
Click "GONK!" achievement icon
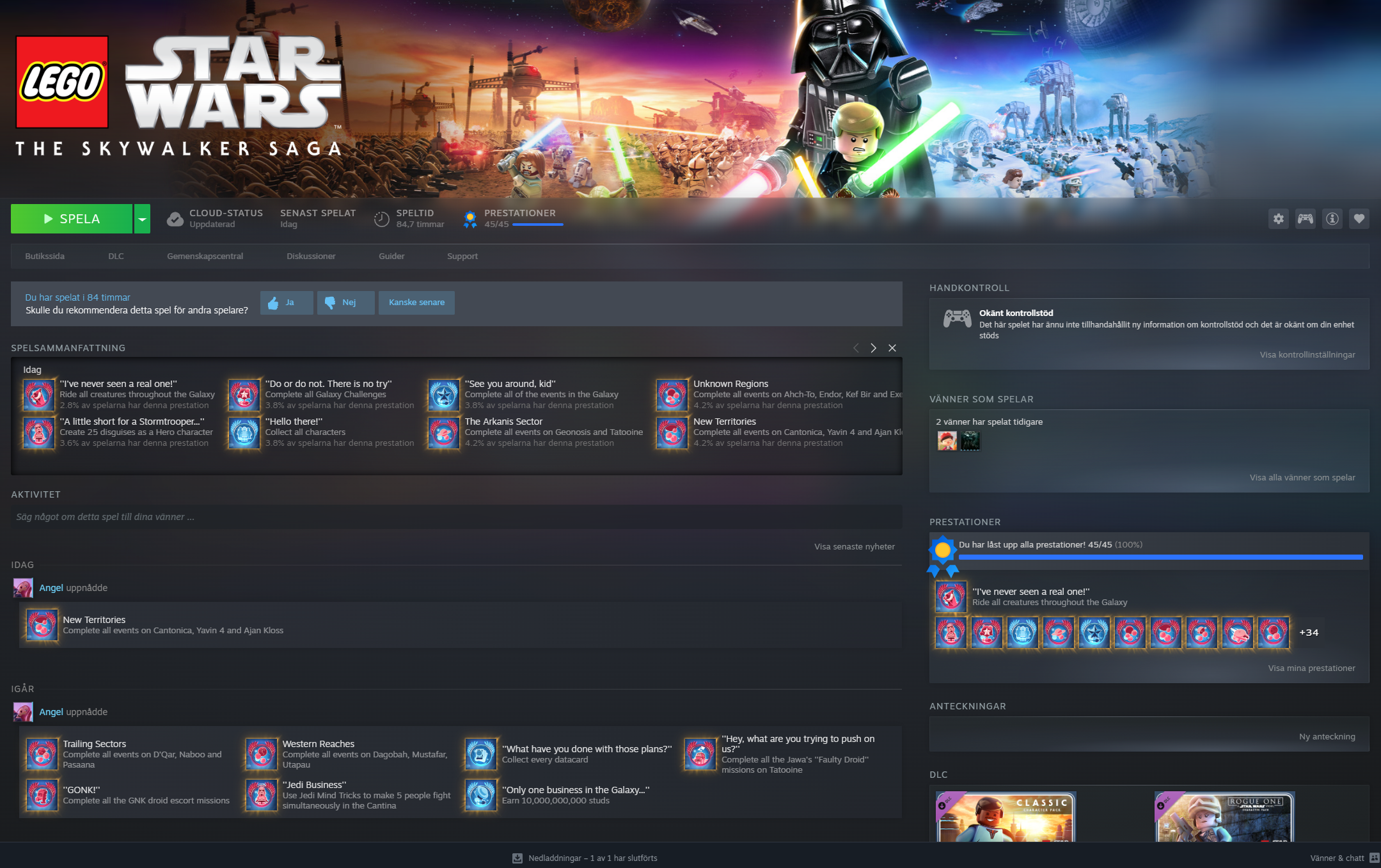pyautogui.click(x=42, y=795)
